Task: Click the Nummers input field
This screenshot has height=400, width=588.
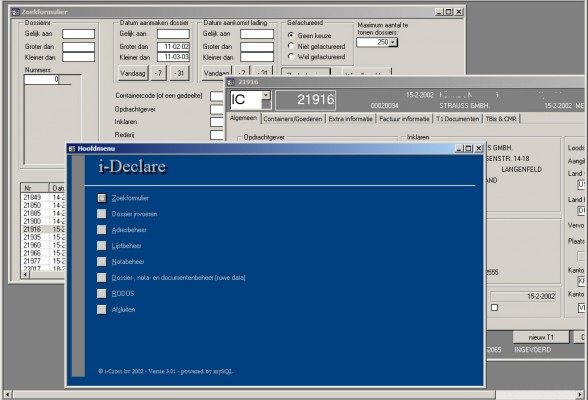Action: coord(42,79)
